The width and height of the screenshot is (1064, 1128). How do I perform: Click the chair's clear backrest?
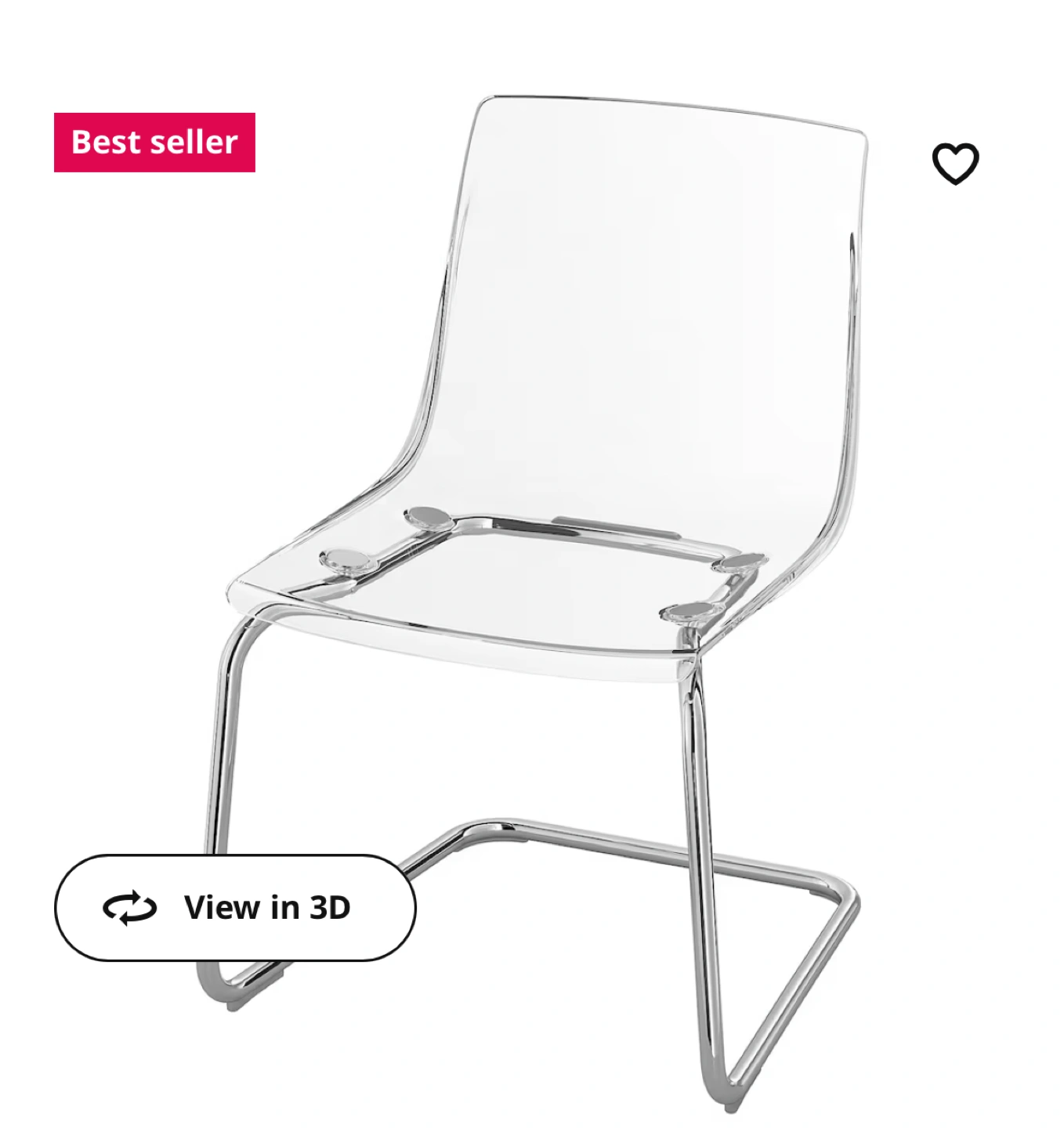click(650, 313)
